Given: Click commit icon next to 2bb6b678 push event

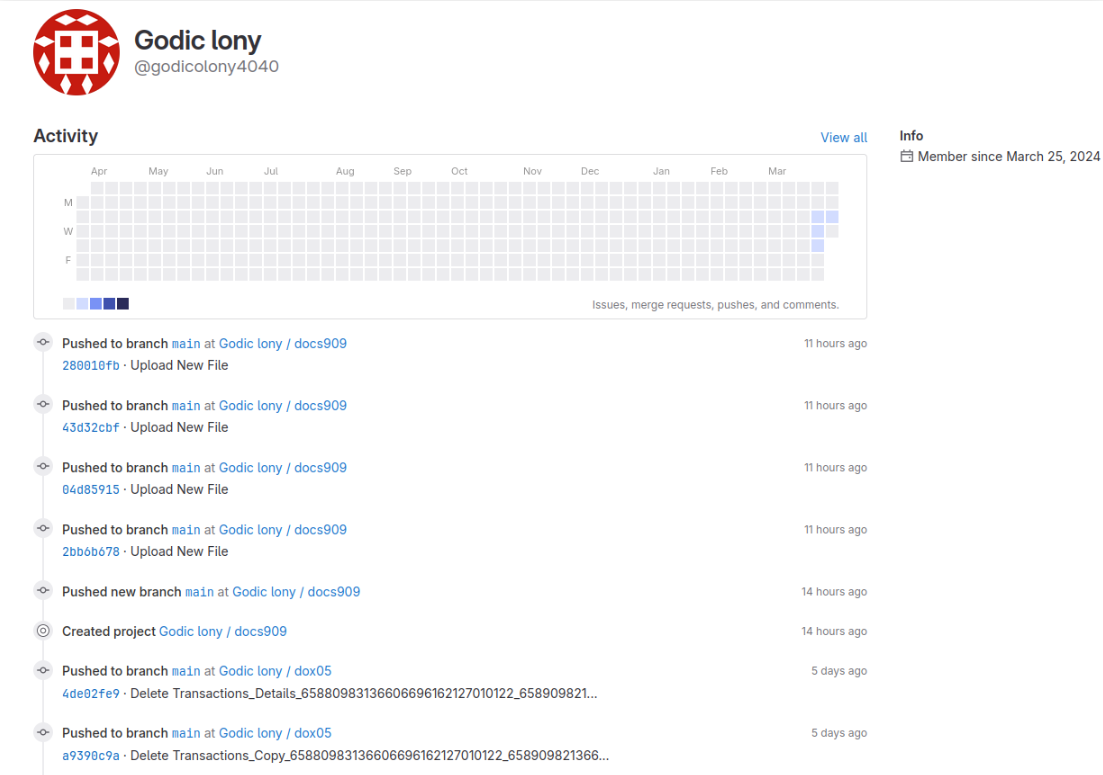Looking at the screenshot, I should 43,528.
